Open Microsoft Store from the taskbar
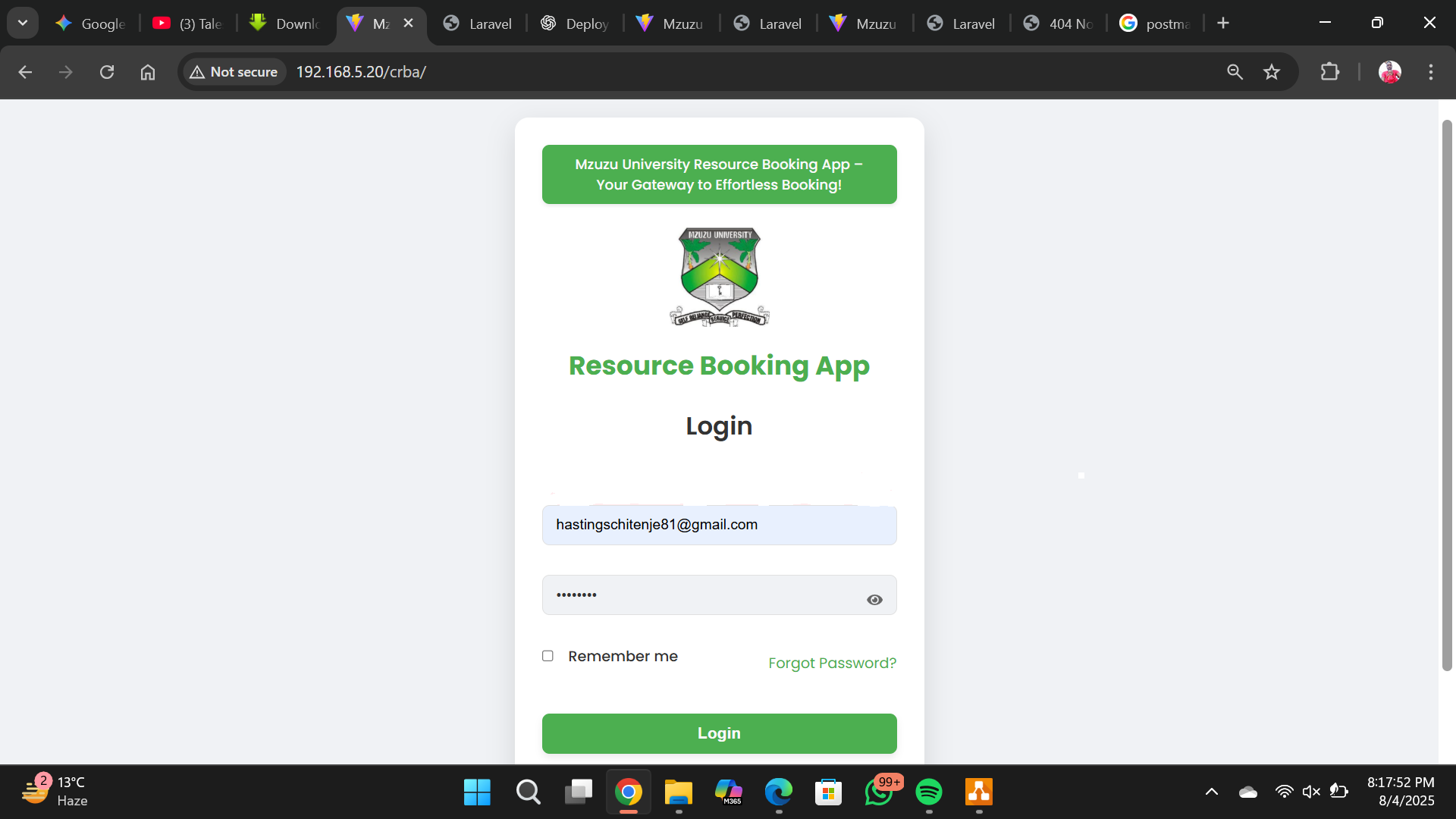The height and width of the screenshot is (819, 1456). (x=829, y=792)
